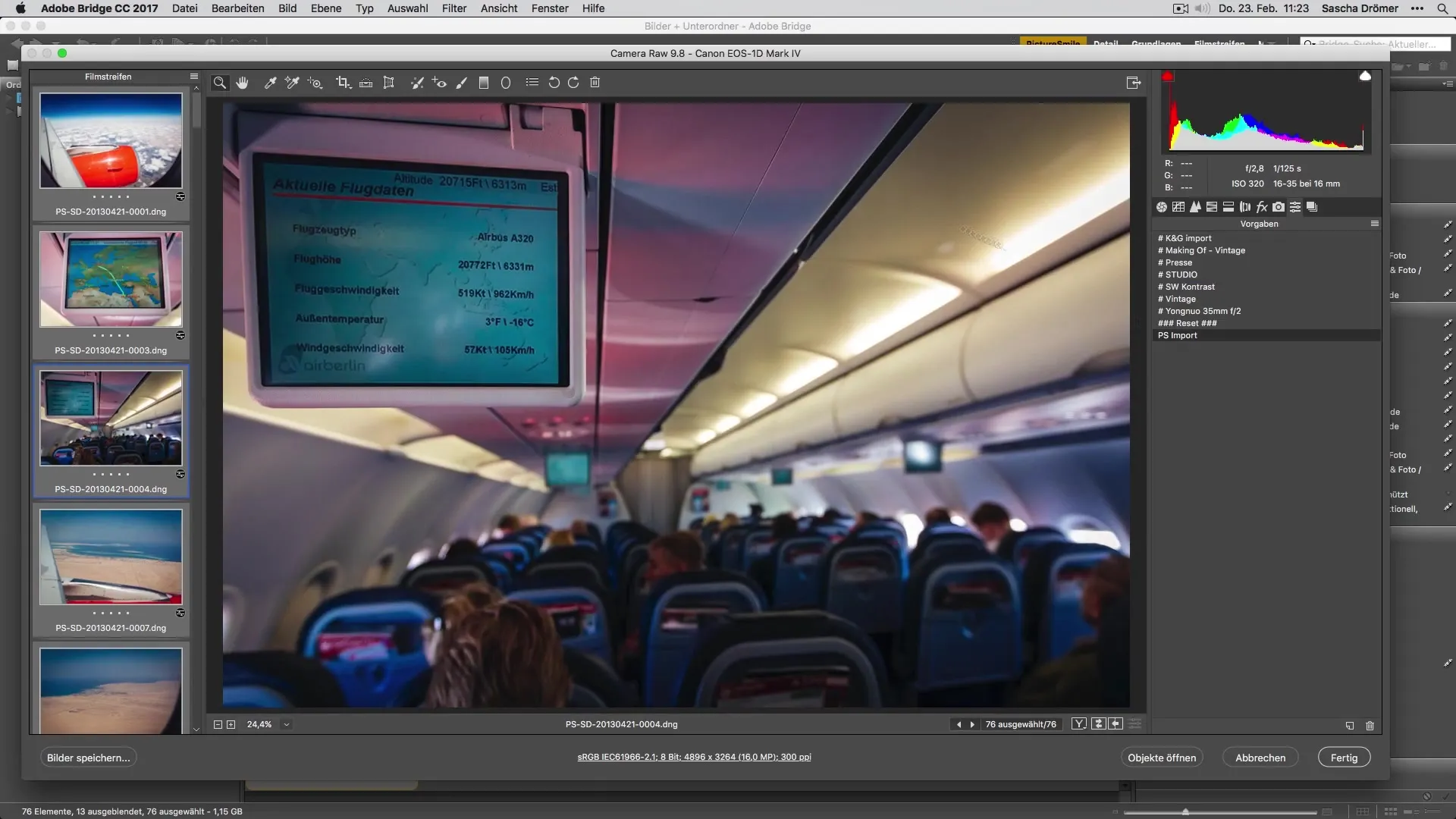This screenshot has width=1456, height=819.
Task: Switch to Lens Corrections panel tab
Action: click(1245, 207)
